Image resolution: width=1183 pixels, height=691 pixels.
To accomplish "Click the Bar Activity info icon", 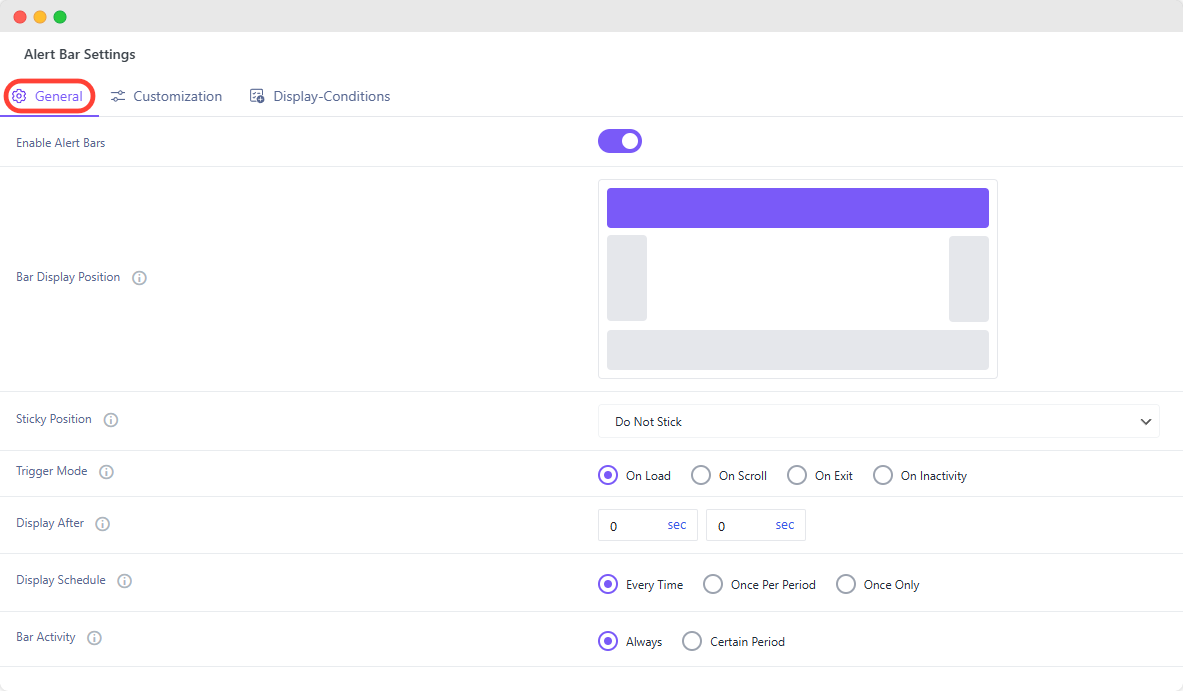I will (95, 638).
